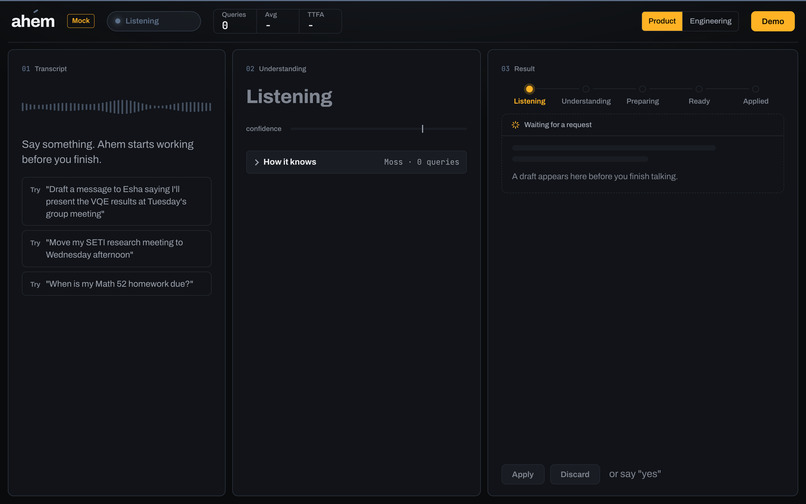Discard the result
Screen dimensions: 806x504
[575, 474]
